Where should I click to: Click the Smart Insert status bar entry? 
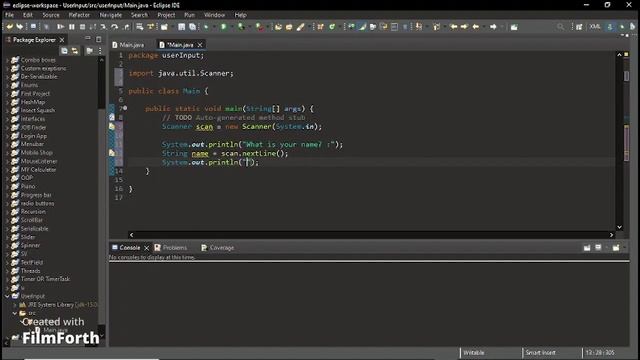pos(540,353)
